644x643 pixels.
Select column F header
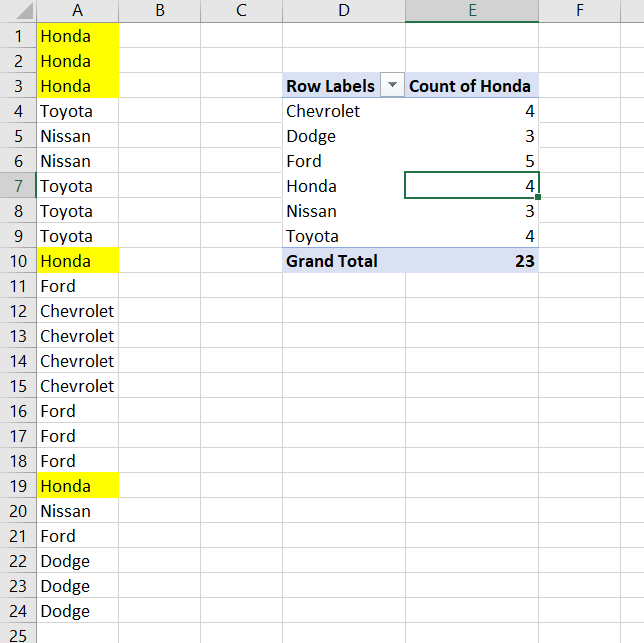click(580, 11)
